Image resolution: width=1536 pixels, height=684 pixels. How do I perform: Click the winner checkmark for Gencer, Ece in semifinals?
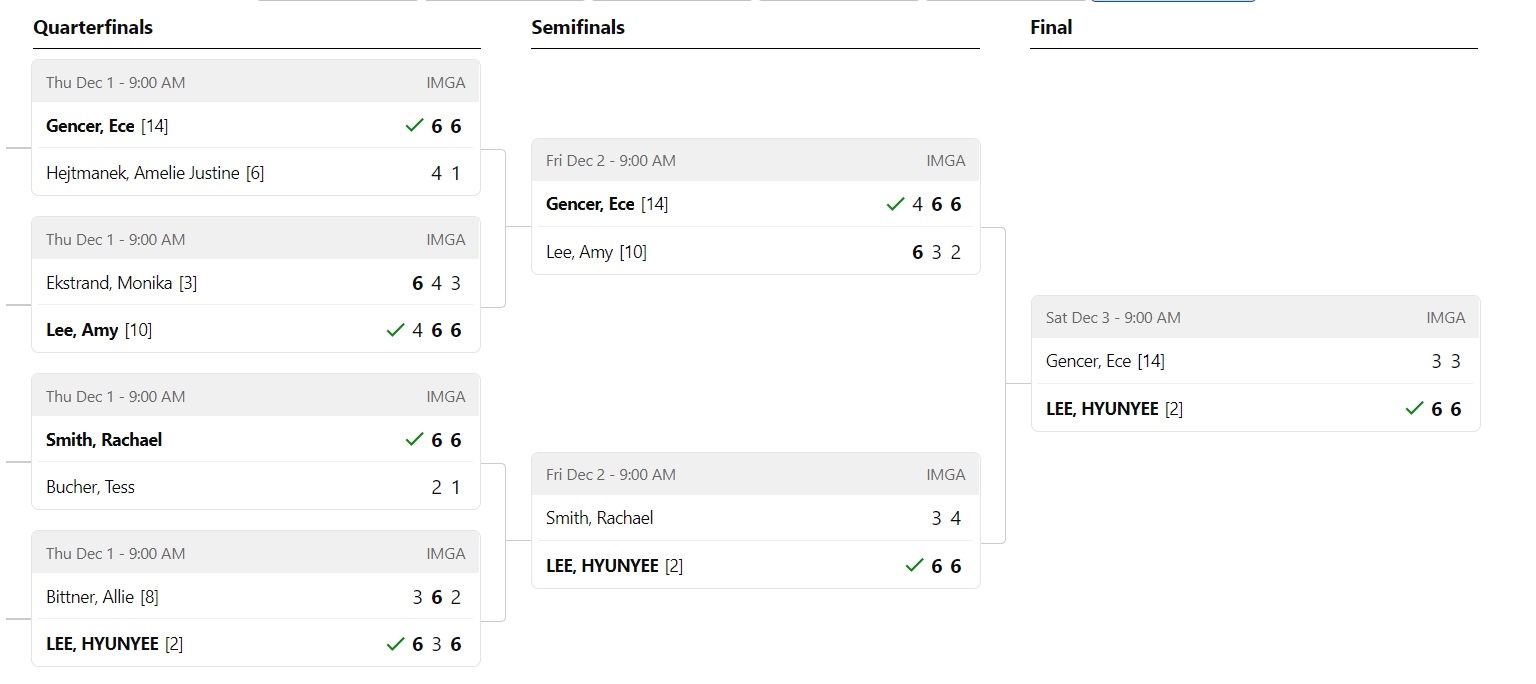click(895, 204)
